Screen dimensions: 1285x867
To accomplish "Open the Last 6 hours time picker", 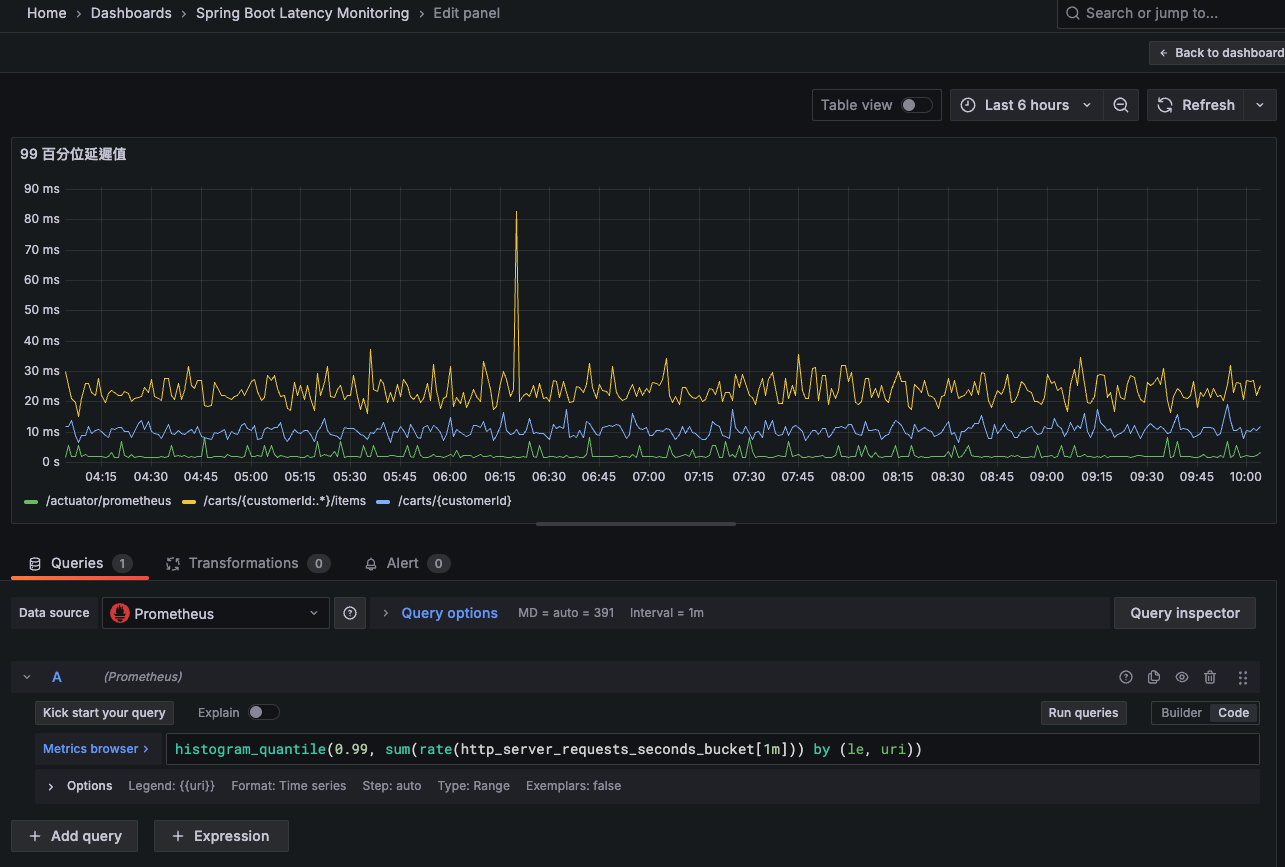I will click(1026, 105).
